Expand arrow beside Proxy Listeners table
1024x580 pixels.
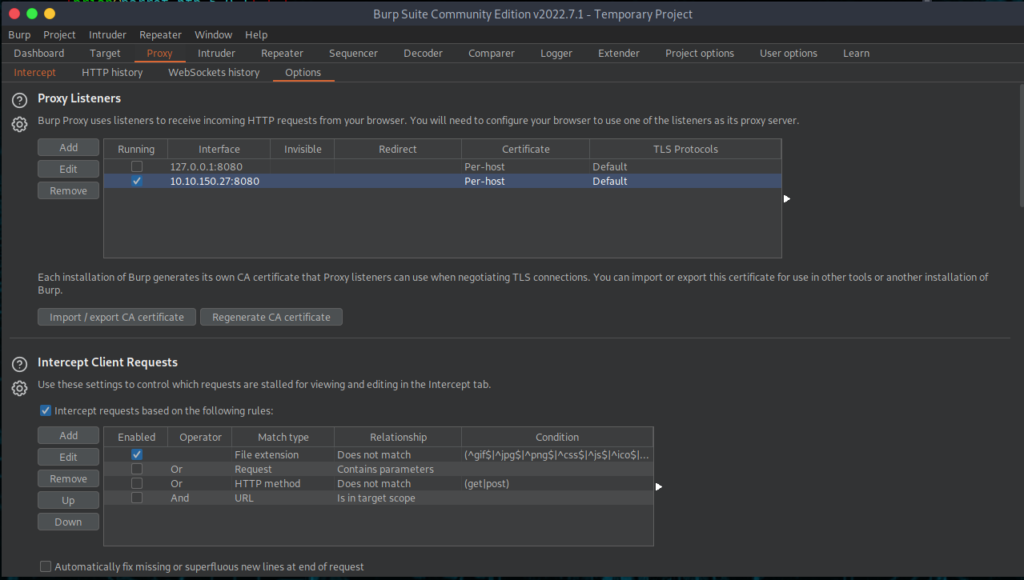pos(787,199)
